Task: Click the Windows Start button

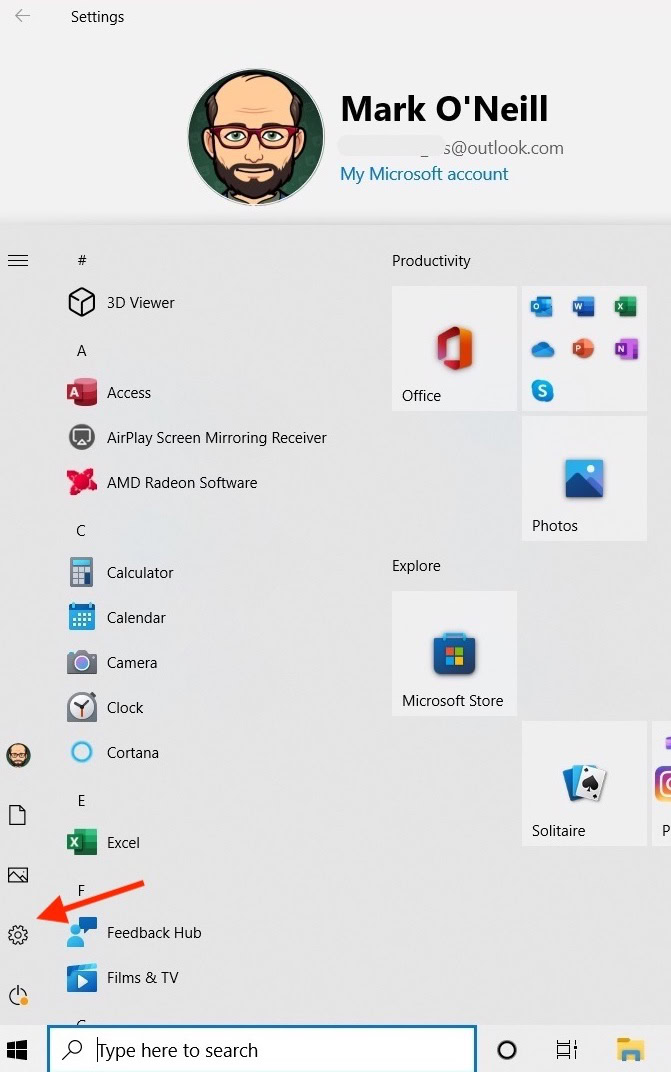Action: 18,1049
